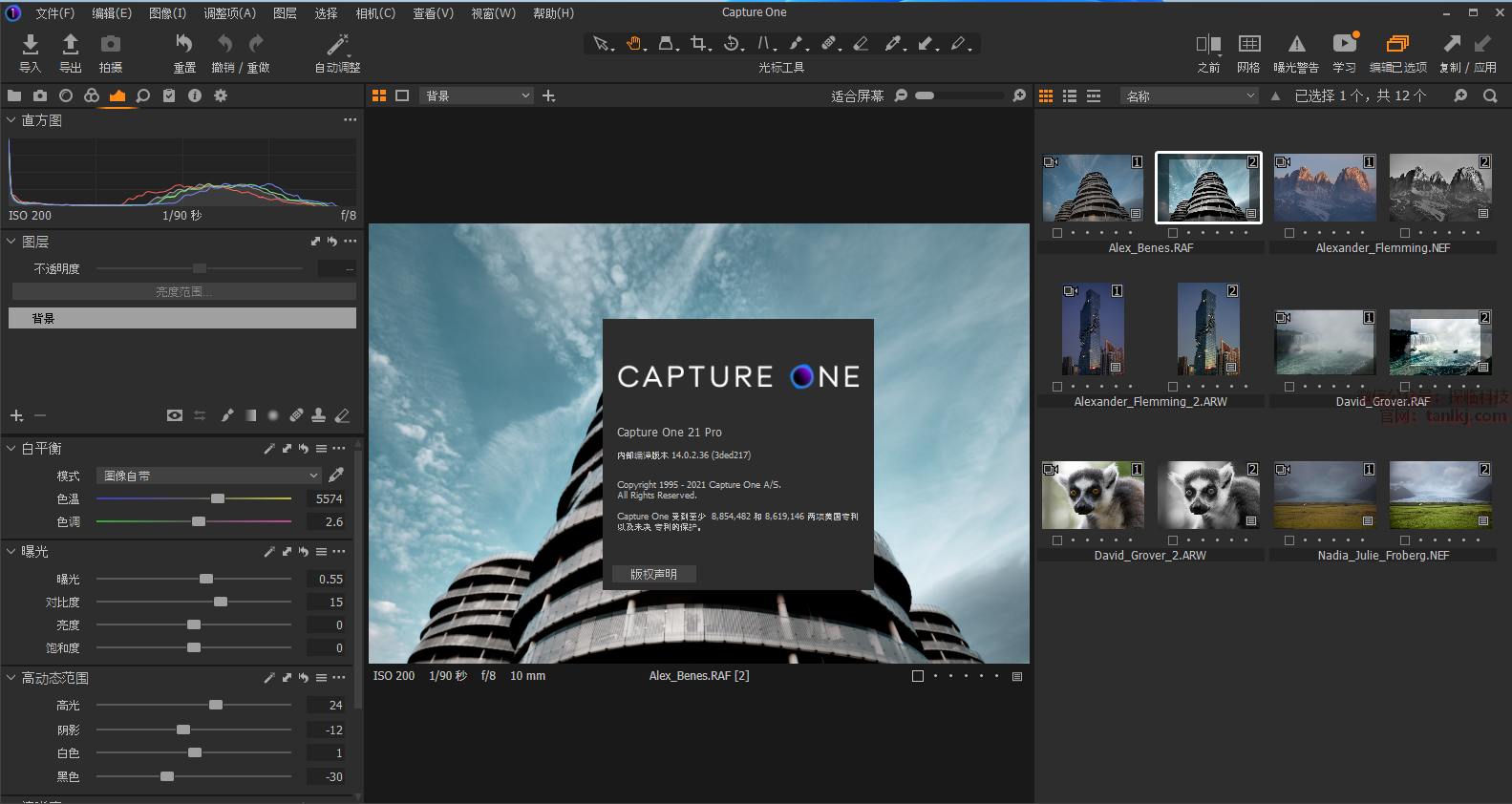The width and height of the screenshot is (1512, 804).
Task: Click the Auto Adjust (自动调整) wand icon
Action: point(338,44)
